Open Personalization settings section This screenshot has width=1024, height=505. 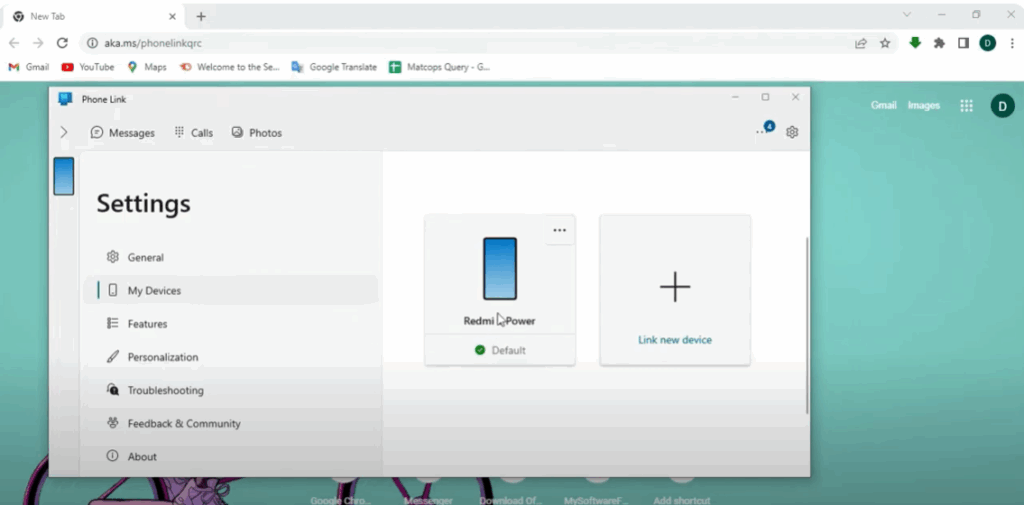point(230,357)
